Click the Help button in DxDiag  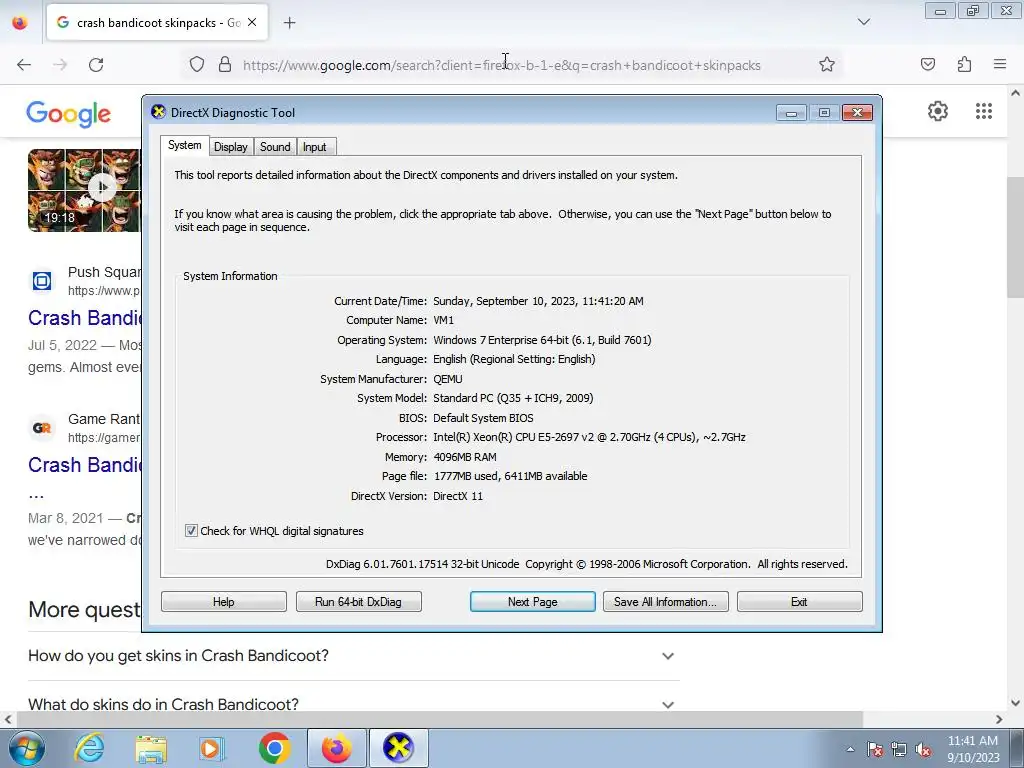(223, 601)
